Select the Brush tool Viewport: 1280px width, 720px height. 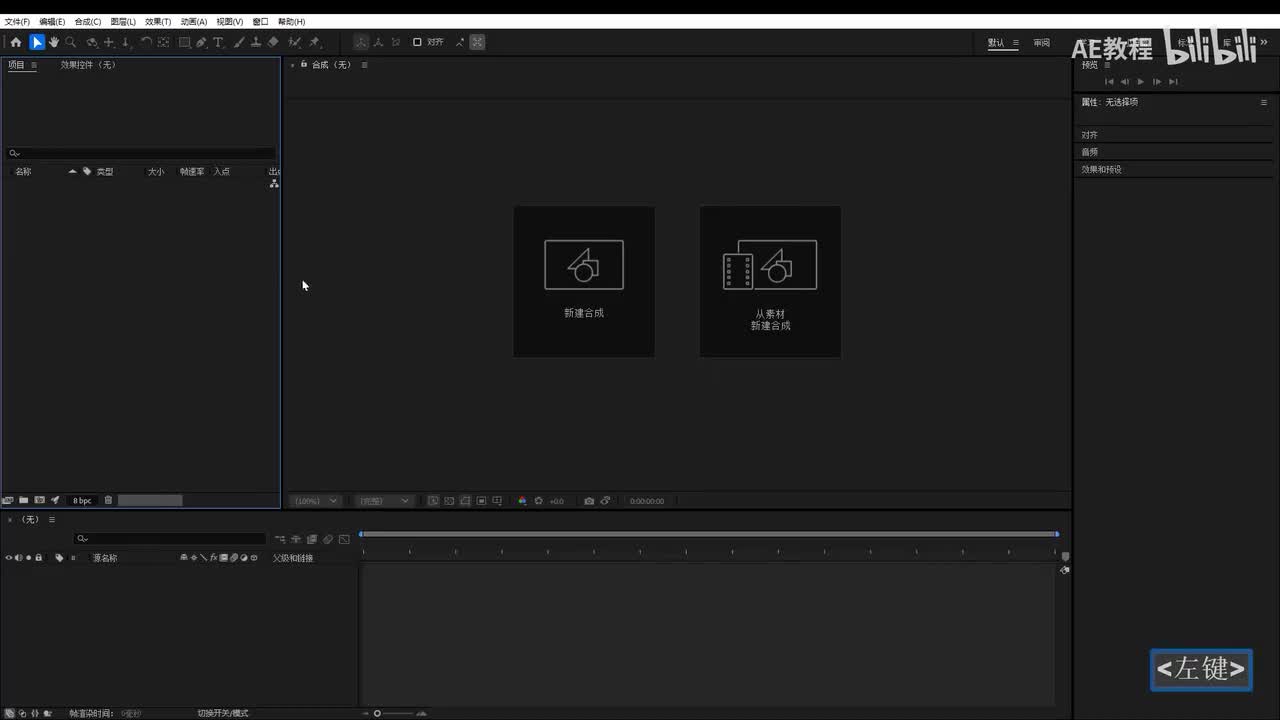point(240,42)
